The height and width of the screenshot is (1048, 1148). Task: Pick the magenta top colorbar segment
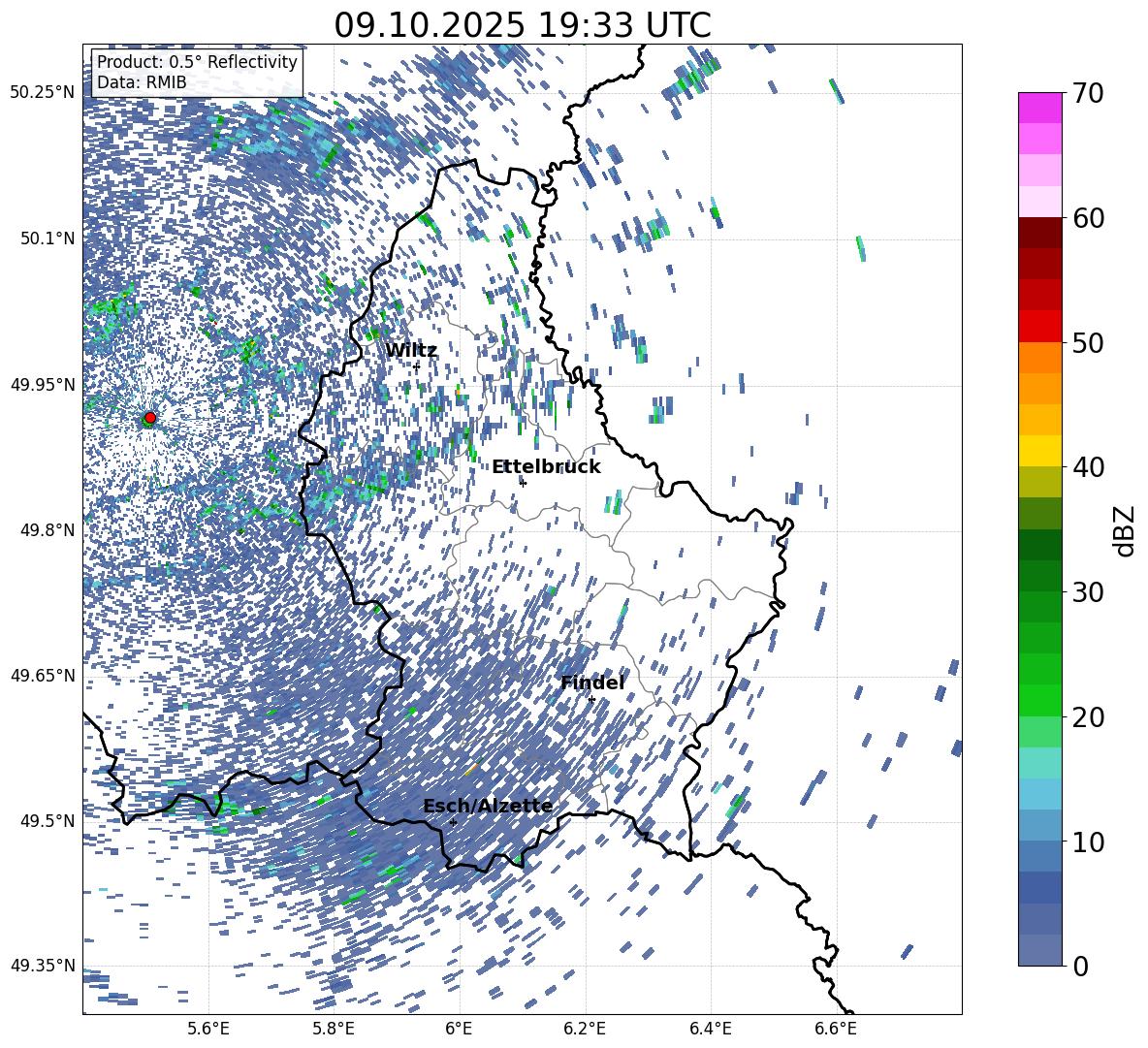(1039, 108)
